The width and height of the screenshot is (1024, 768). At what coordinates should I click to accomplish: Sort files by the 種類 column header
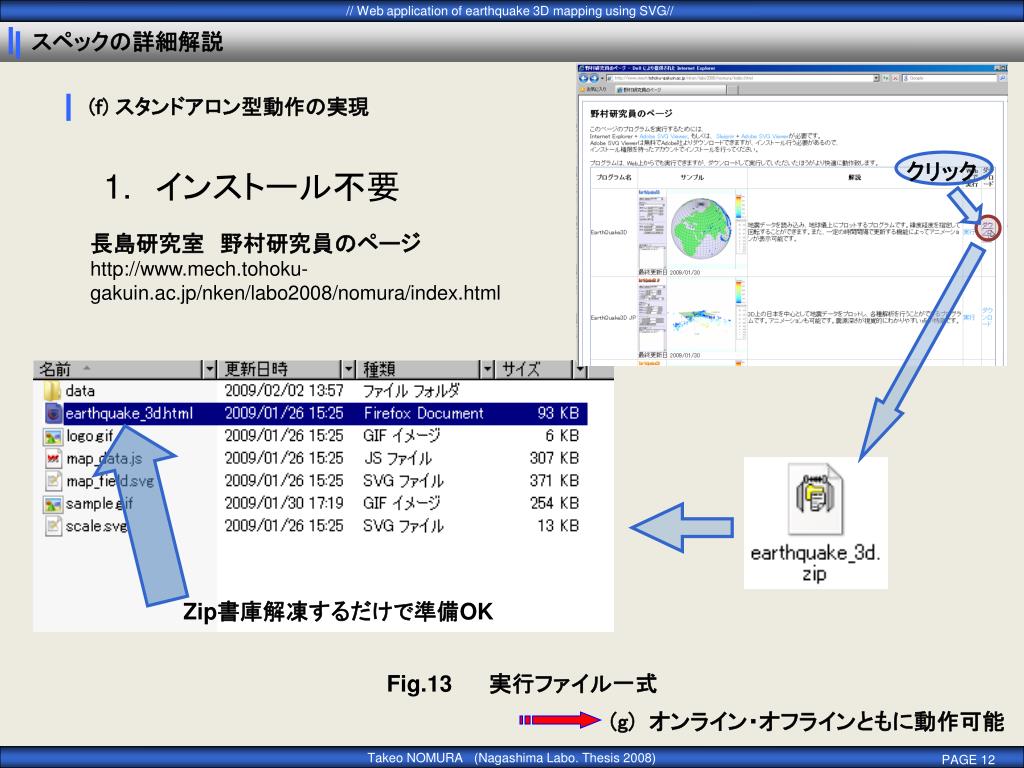[x=419, y=370]
